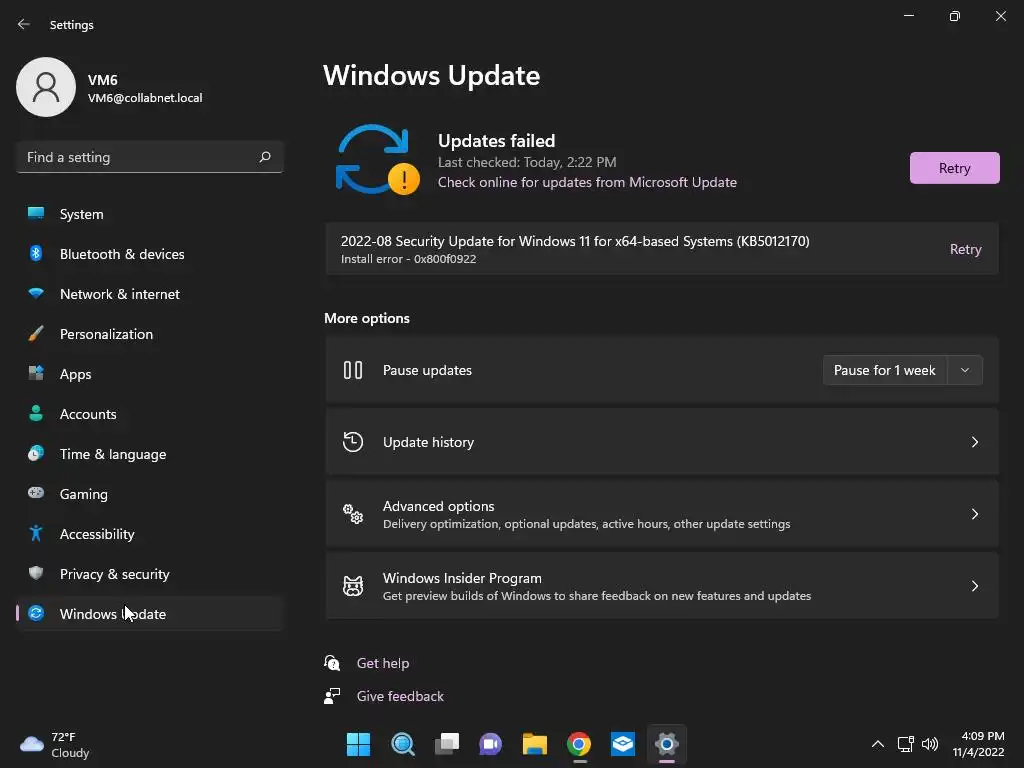This screenshot has height=768, width=1024.
Task: Click the System monitor icon
Action: [x=36, y=213]
